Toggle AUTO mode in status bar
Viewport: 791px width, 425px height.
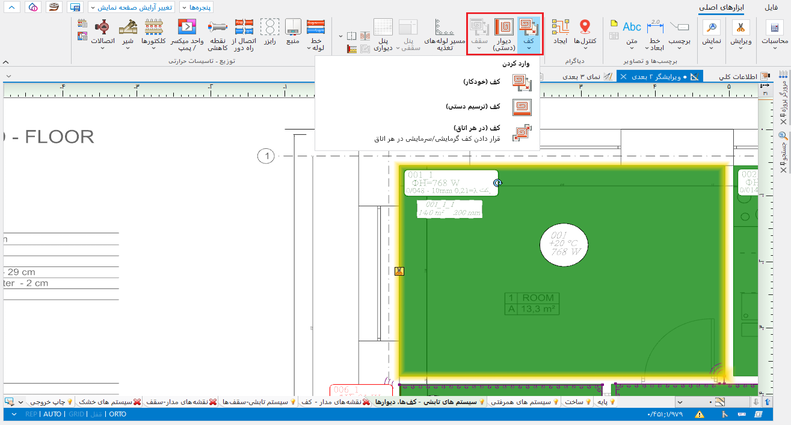(x=53, y=414)
